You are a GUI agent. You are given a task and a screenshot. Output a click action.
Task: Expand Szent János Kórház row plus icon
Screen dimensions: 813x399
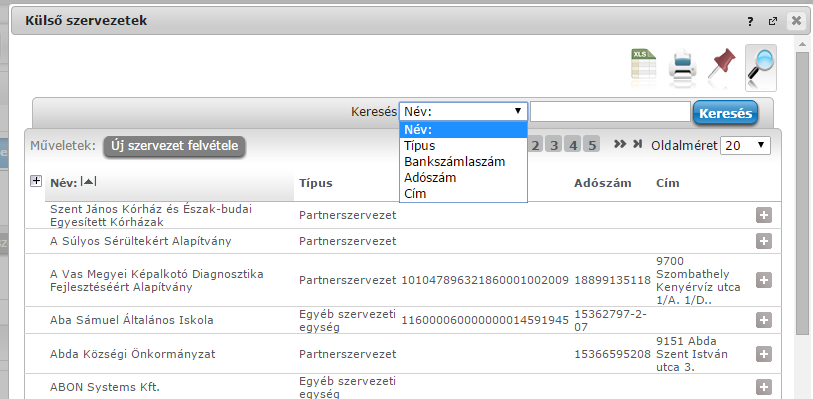pyautogui.click(x=763, y=215)
